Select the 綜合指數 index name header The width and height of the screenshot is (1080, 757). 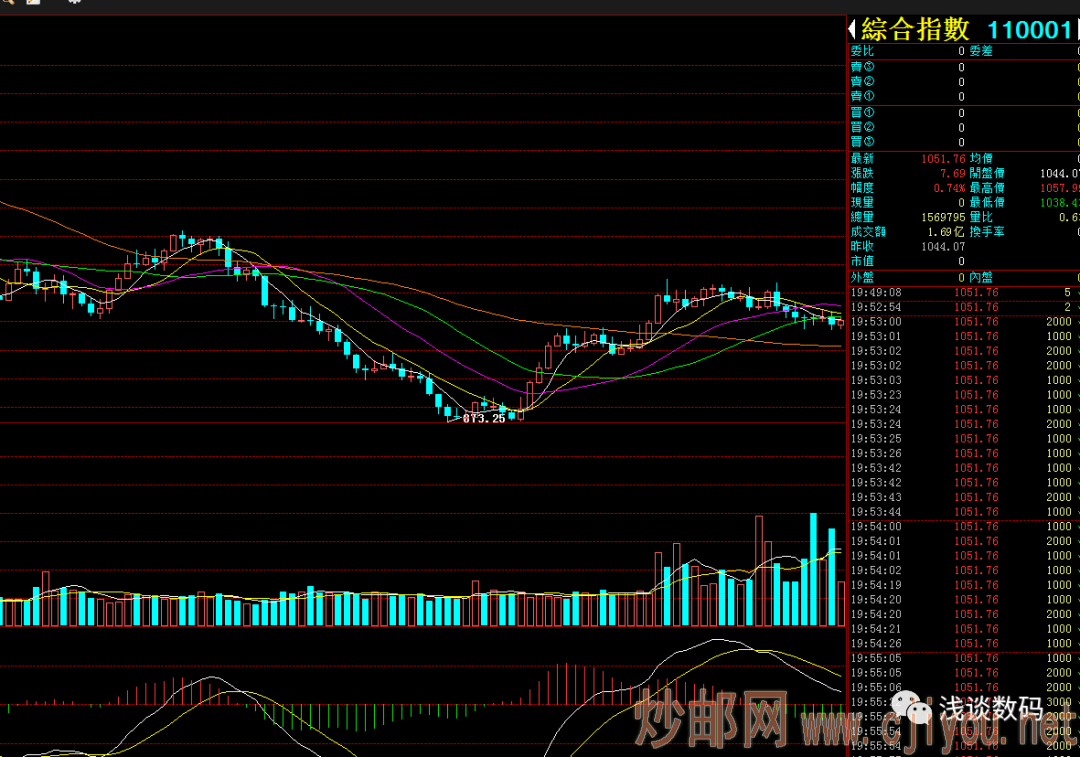point(915,30)
